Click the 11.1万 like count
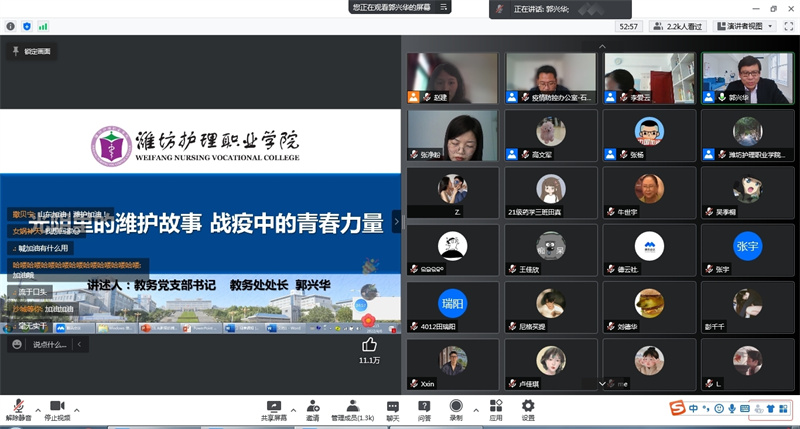The width and height of the screenshot is (800, 429). [x=369, y=361]
